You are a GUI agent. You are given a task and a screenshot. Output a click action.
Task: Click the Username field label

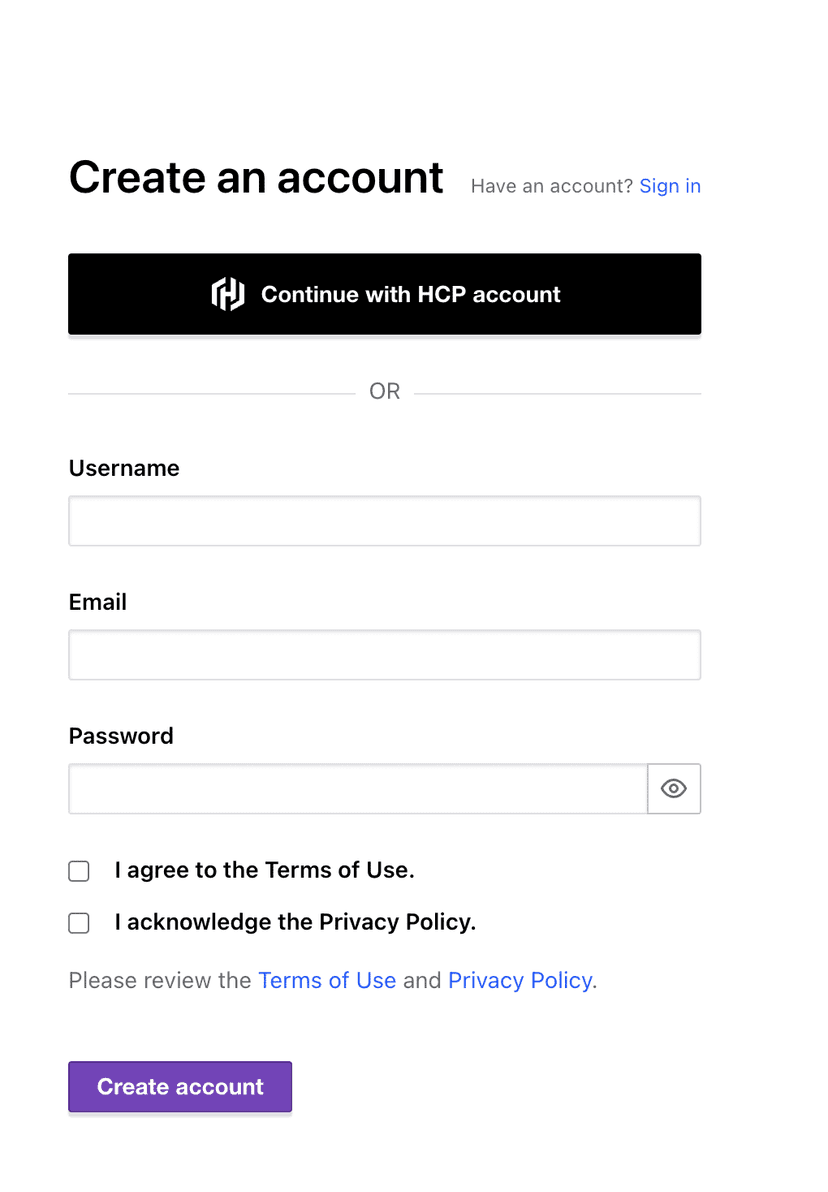(124, 467)
